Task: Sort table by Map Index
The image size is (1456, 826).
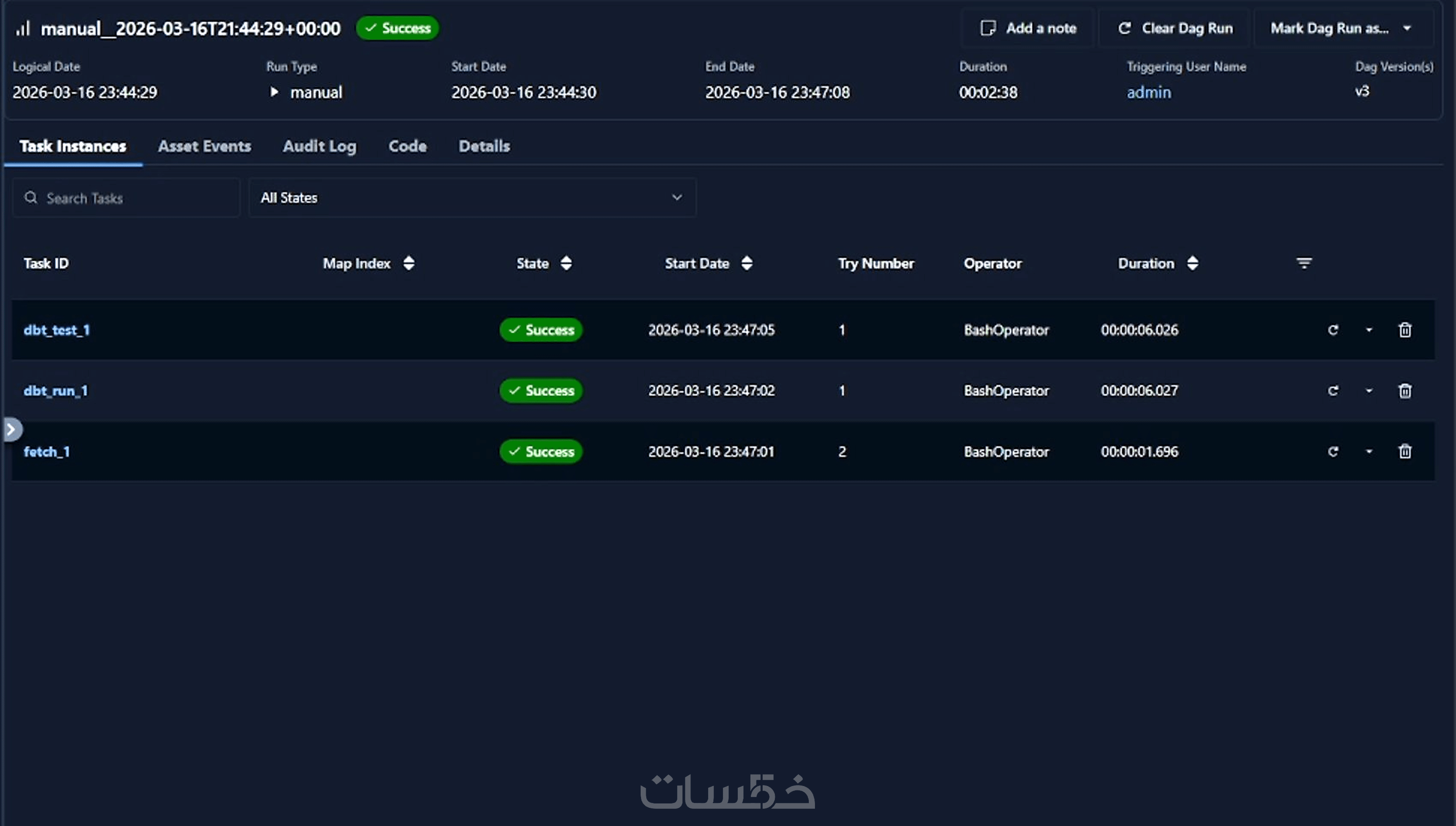Action: pos(409,263)
